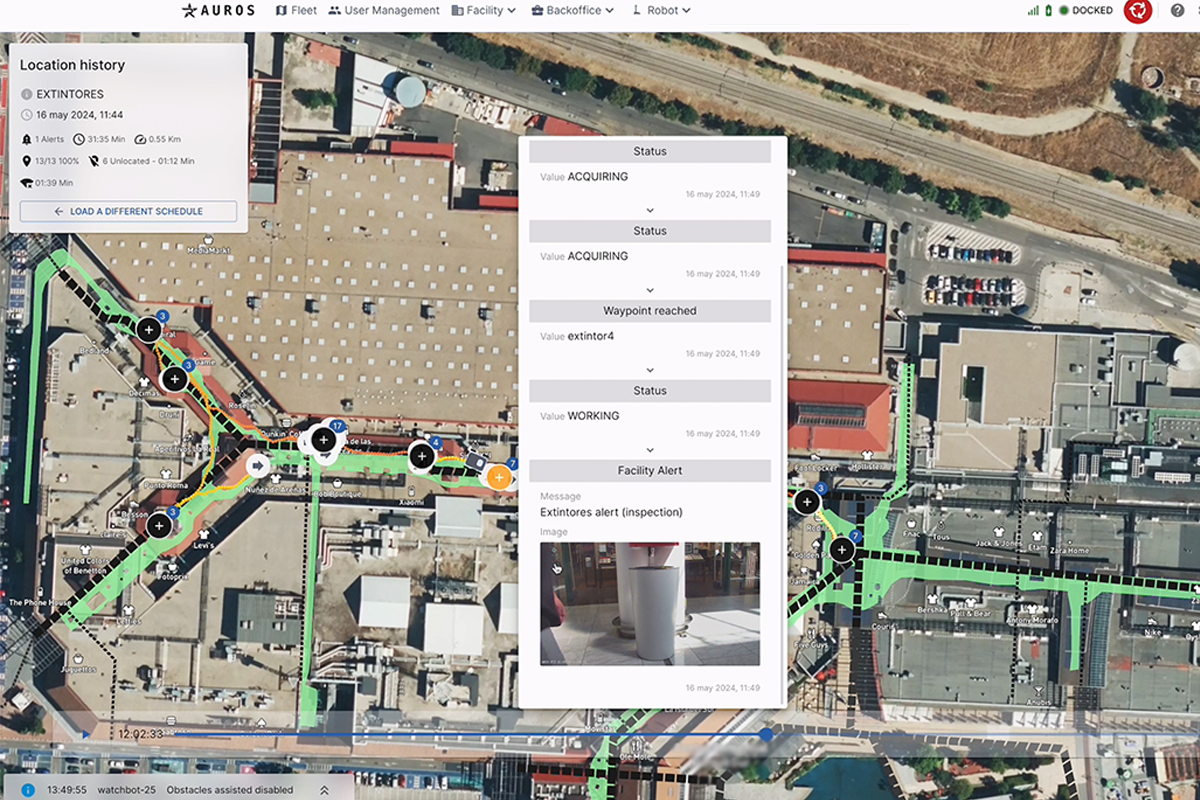Select the cluster marker with 17 events

click(x=323, y=439)
